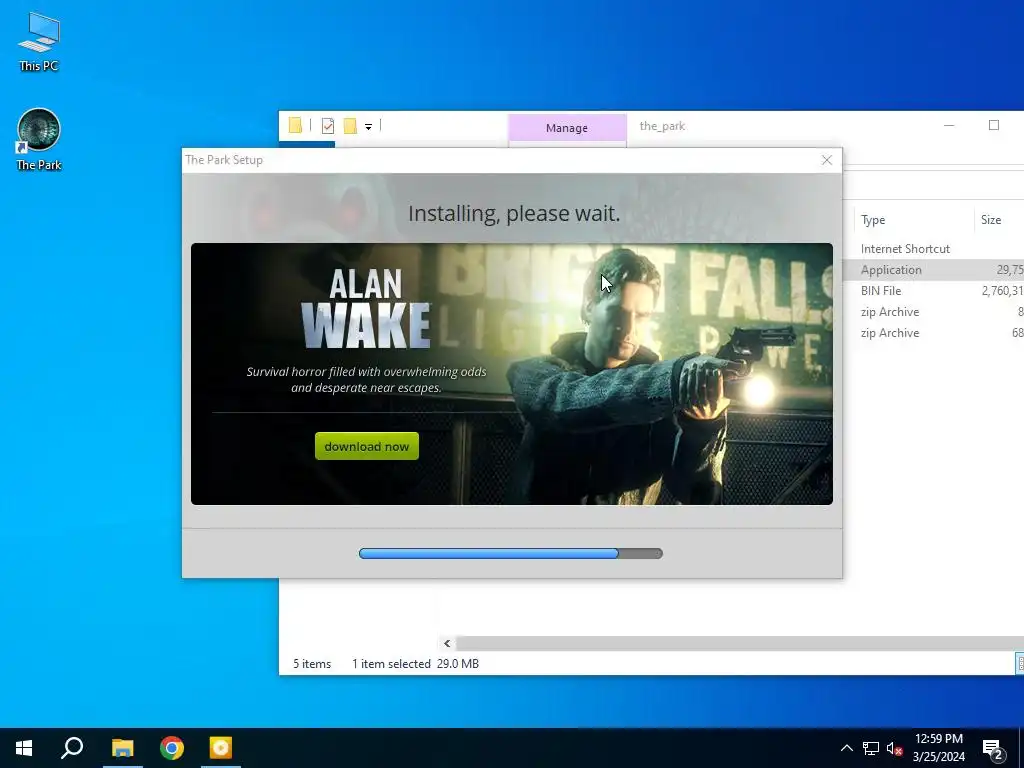This screenshot has width=1024, height=768.
Task: Select the BIN File row
Action: (934, 291)
